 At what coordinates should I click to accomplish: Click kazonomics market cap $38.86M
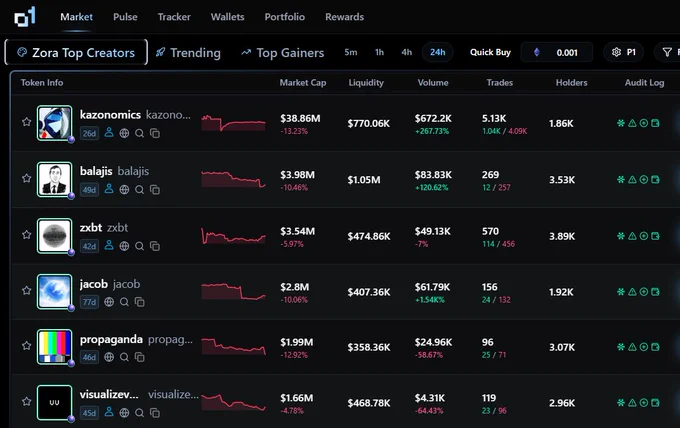(300, 118)
